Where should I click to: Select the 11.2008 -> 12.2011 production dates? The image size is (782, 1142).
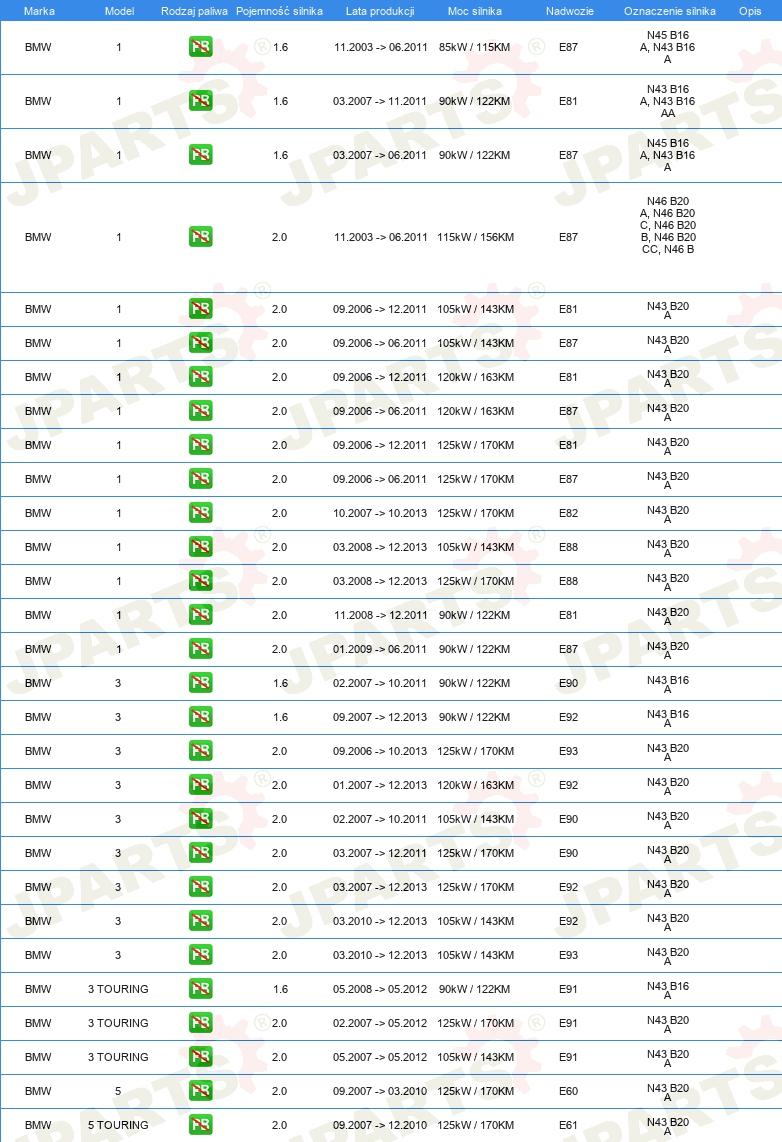click(380, 615)
